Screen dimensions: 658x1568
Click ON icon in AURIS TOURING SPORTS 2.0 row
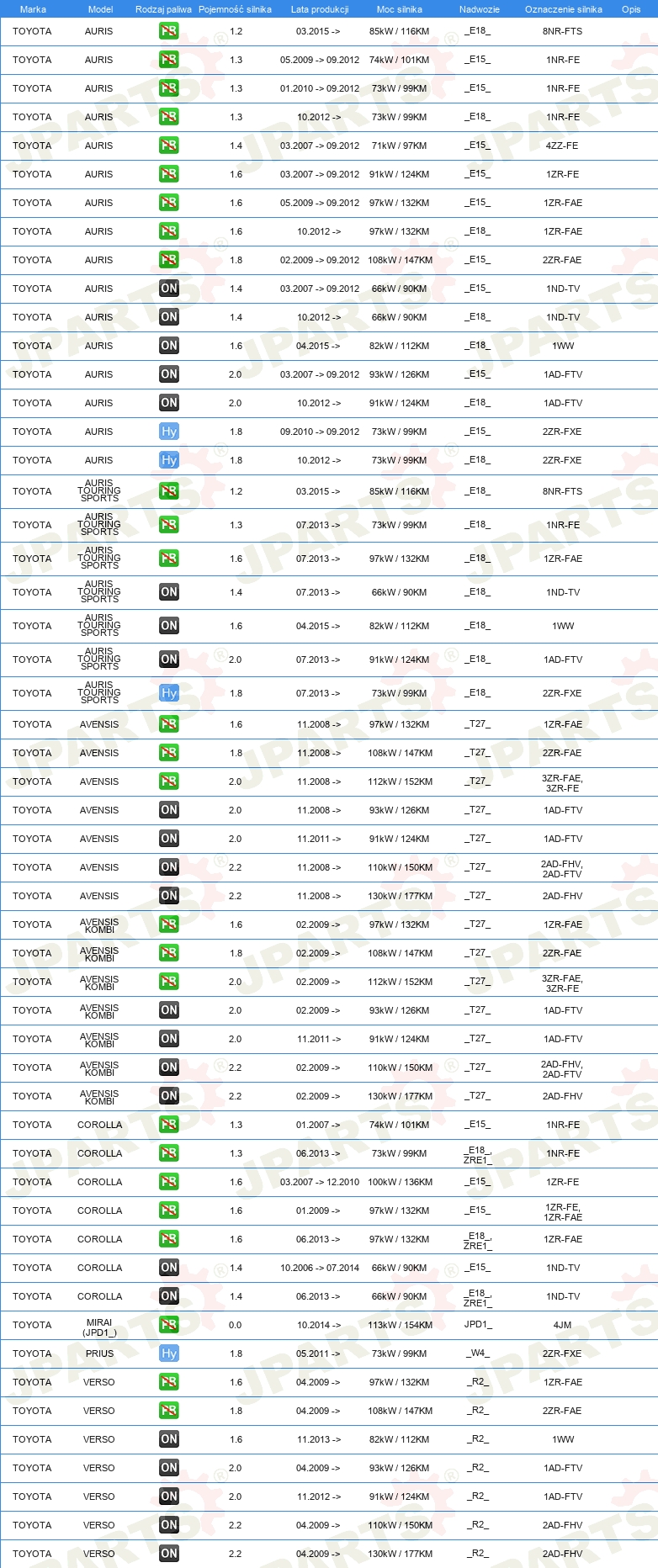pos(168,660)
